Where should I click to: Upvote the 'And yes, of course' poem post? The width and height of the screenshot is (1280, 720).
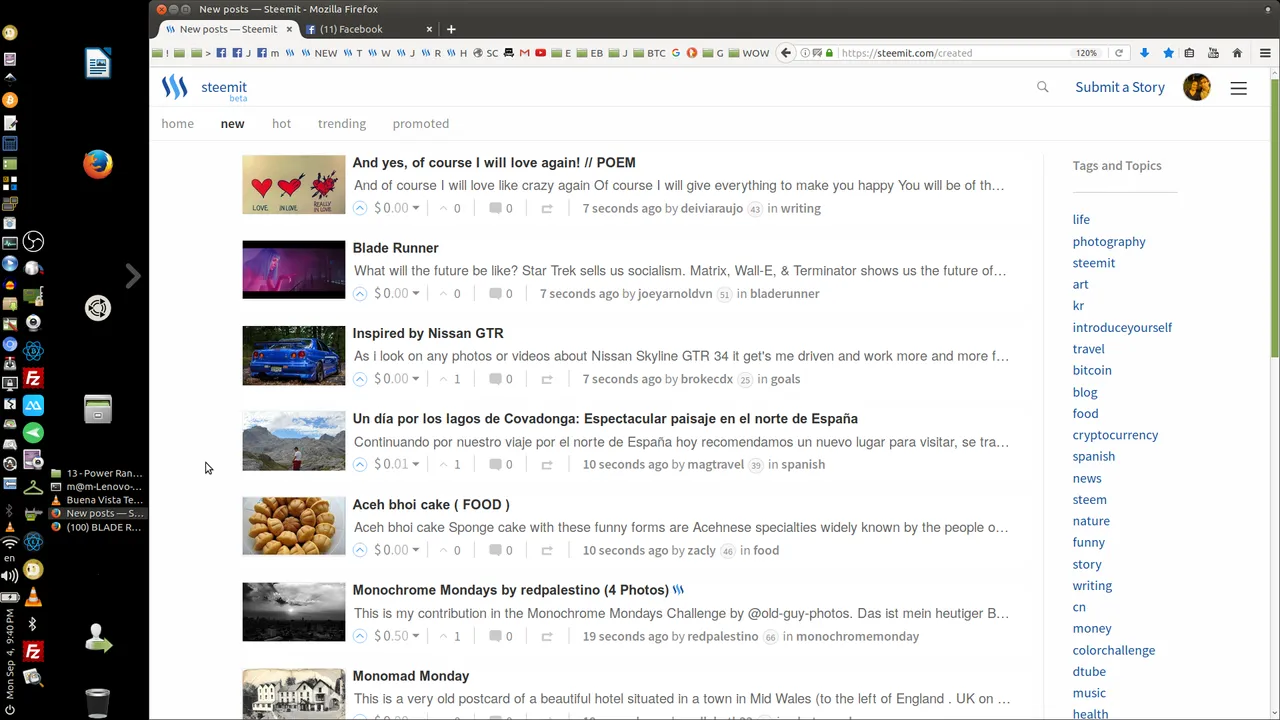(x=360, y=208)
